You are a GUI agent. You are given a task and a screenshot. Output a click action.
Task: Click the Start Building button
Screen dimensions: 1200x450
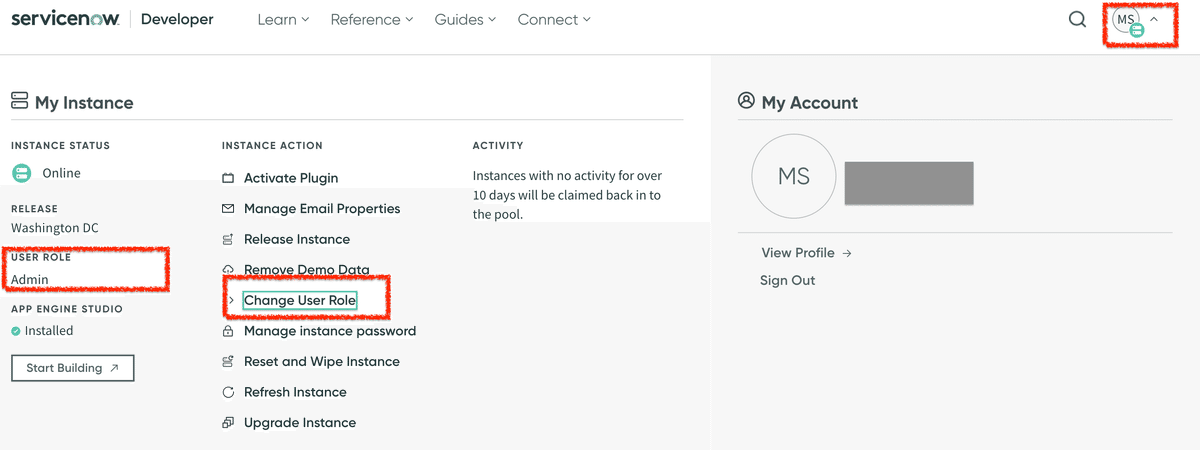[x=73, y=368]
